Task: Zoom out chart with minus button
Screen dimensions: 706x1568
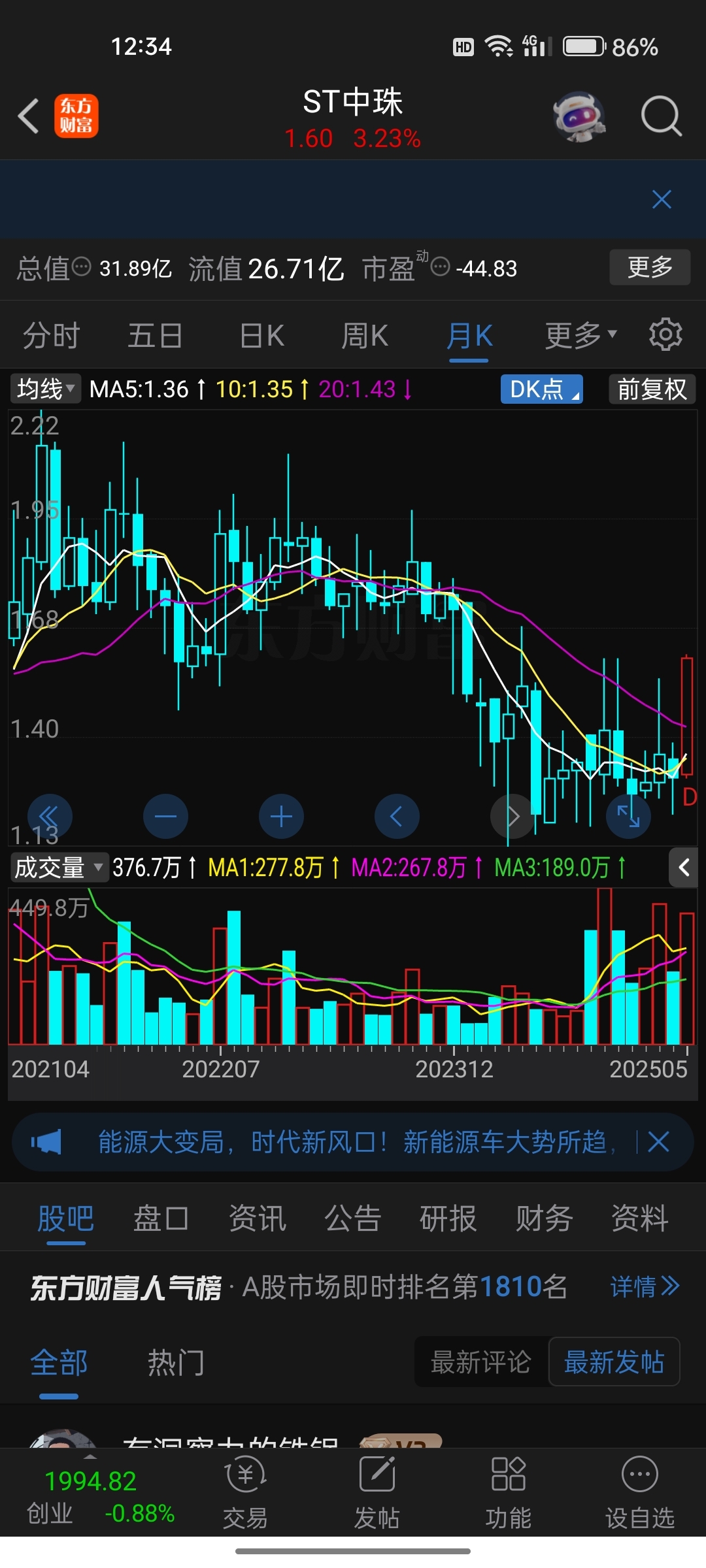Action: coord(165,817)
